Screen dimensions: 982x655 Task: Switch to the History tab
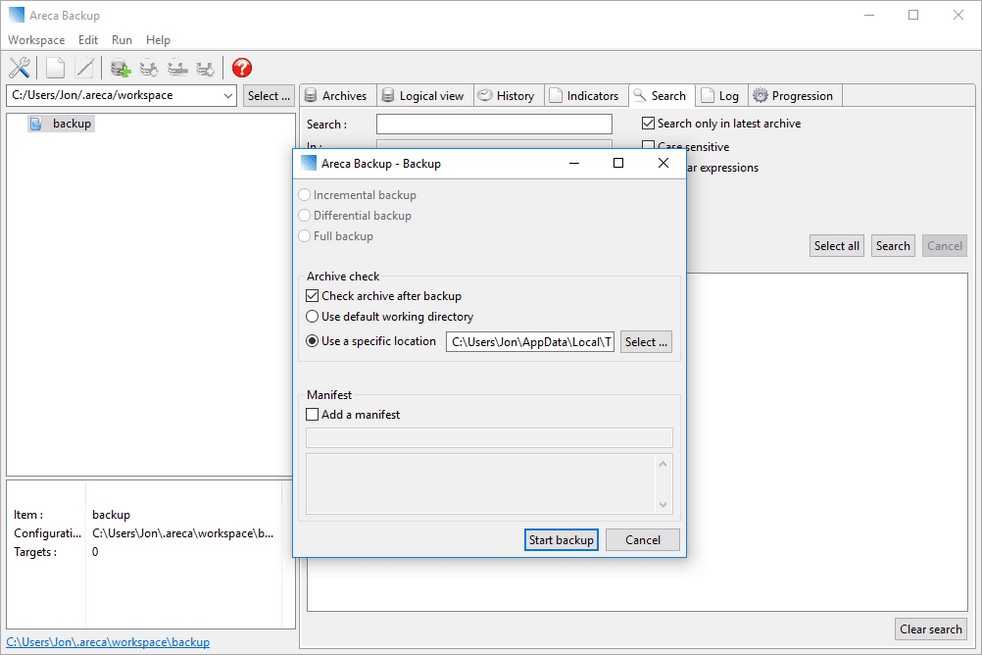coord(507,96)
